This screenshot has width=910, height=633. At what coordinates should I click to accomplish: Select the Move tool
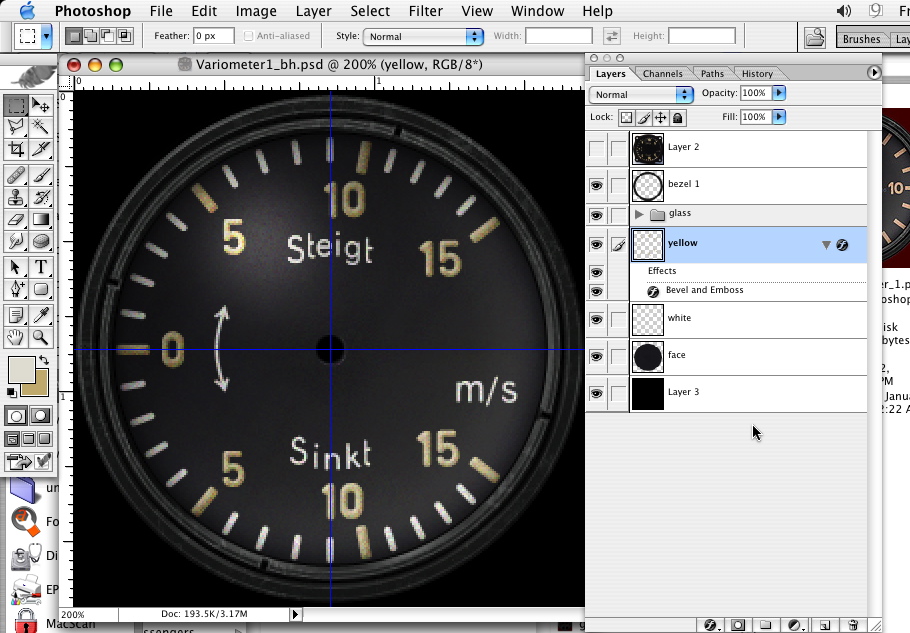[41, 105]
